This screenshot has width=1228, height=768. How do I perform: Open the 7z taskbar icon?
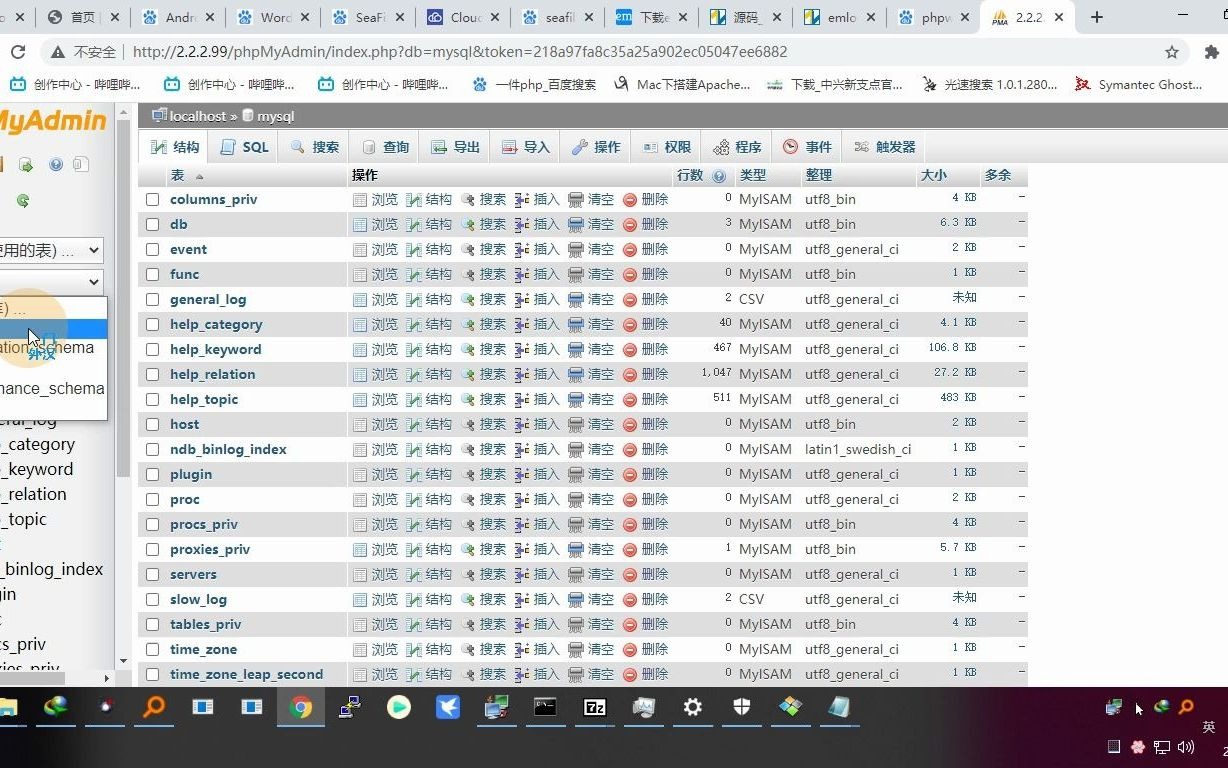pos(594,708)
